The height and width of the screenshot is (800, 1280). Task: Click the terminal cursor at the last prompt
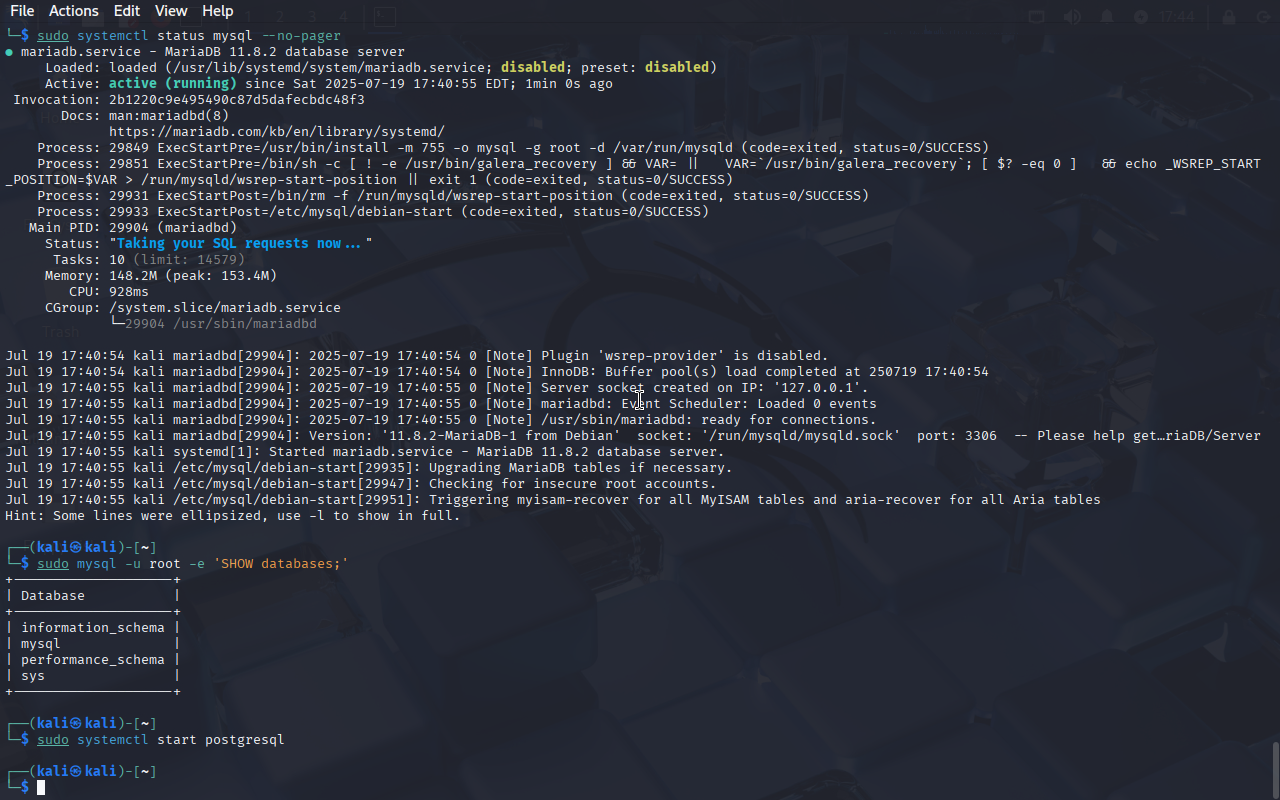pyautogui.click(x=42, y=788)
